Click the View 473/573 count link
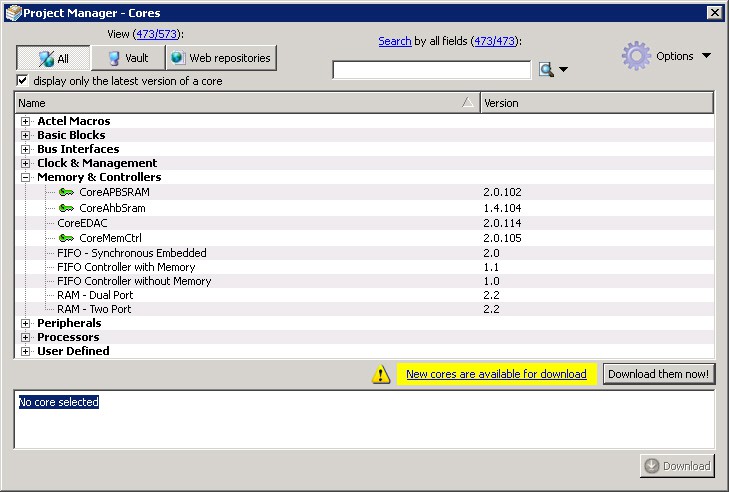Screen dimensions: 729x492 pos(157,34)
